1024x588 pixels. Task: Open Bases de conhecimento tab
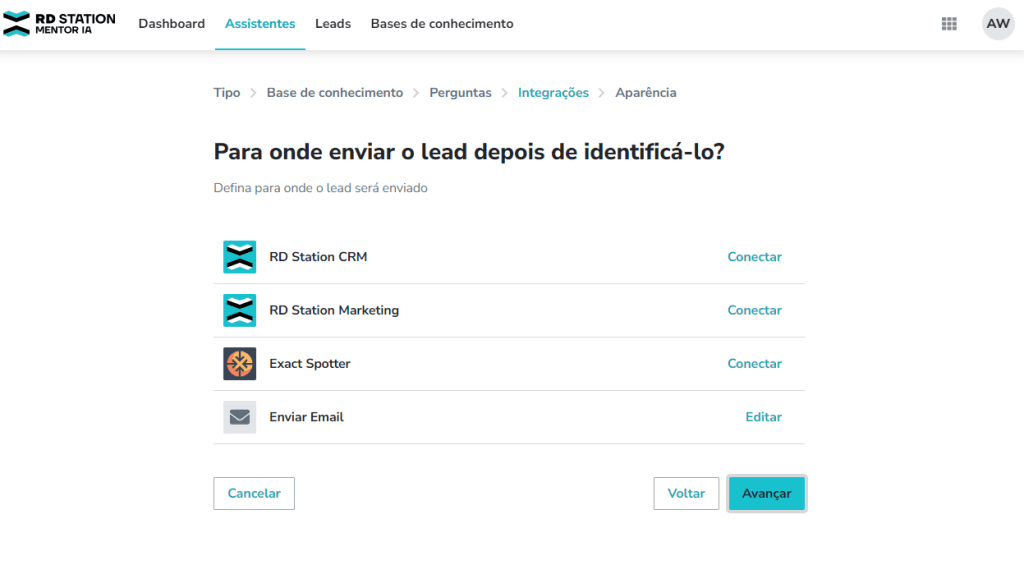coord(442,24)
